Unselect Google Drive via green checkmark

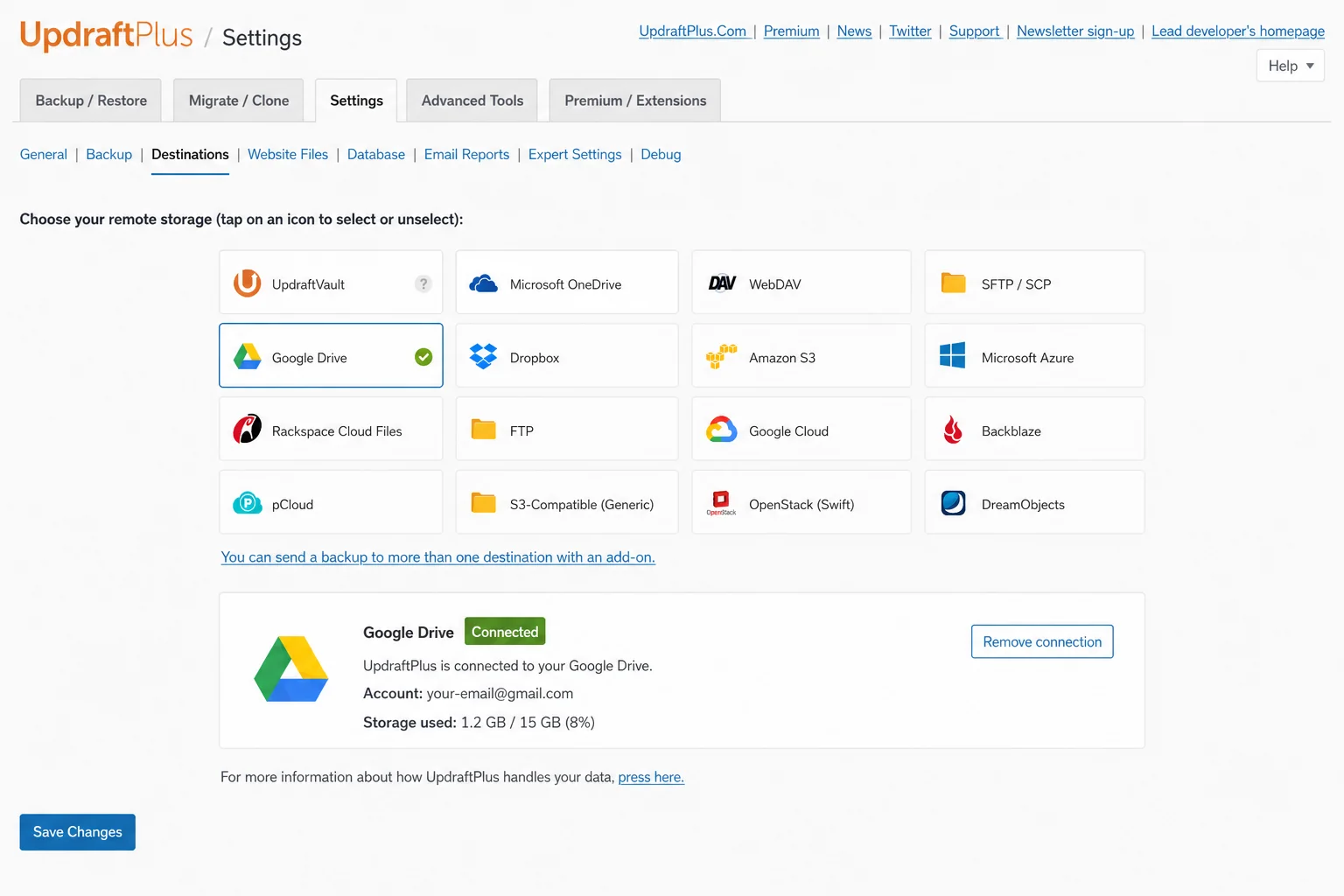coord(423,357)
